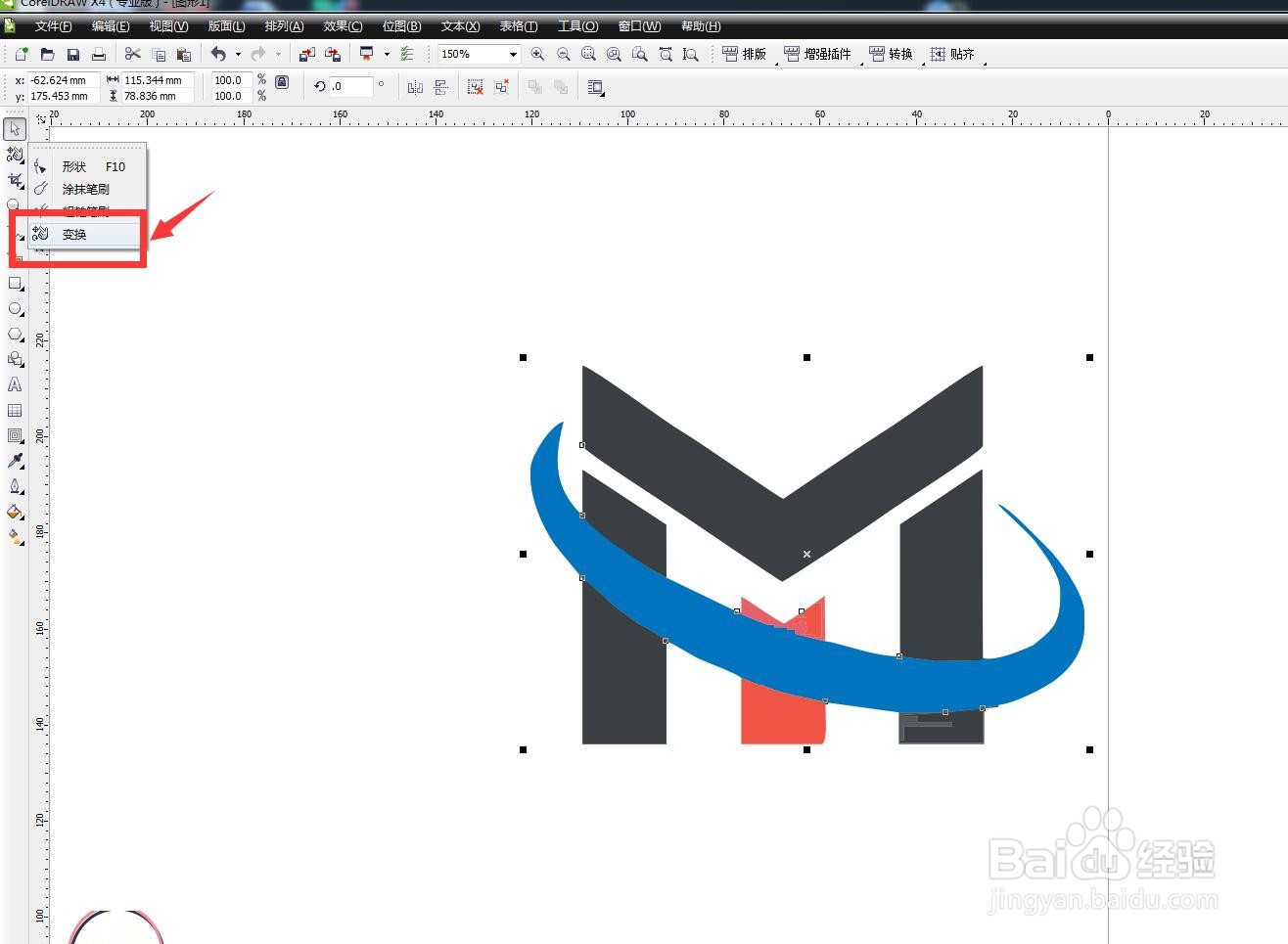Click the Zoom to Page Width icon

(x=666, y=54)
